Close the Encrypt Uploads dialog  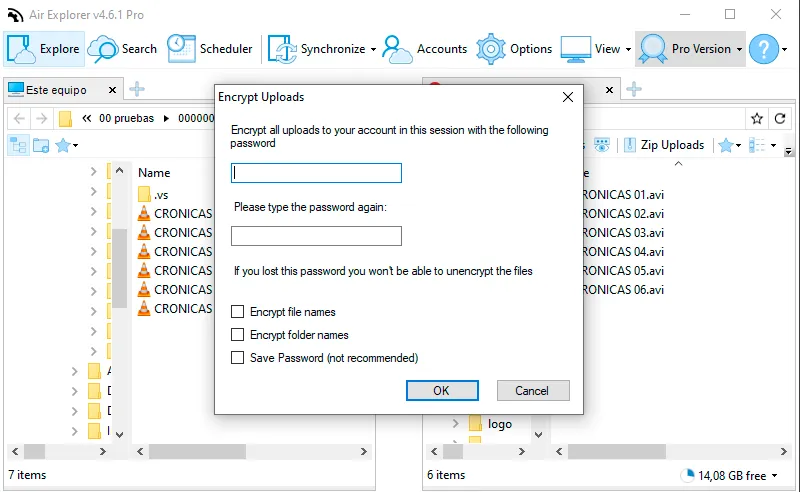[568, 97]
